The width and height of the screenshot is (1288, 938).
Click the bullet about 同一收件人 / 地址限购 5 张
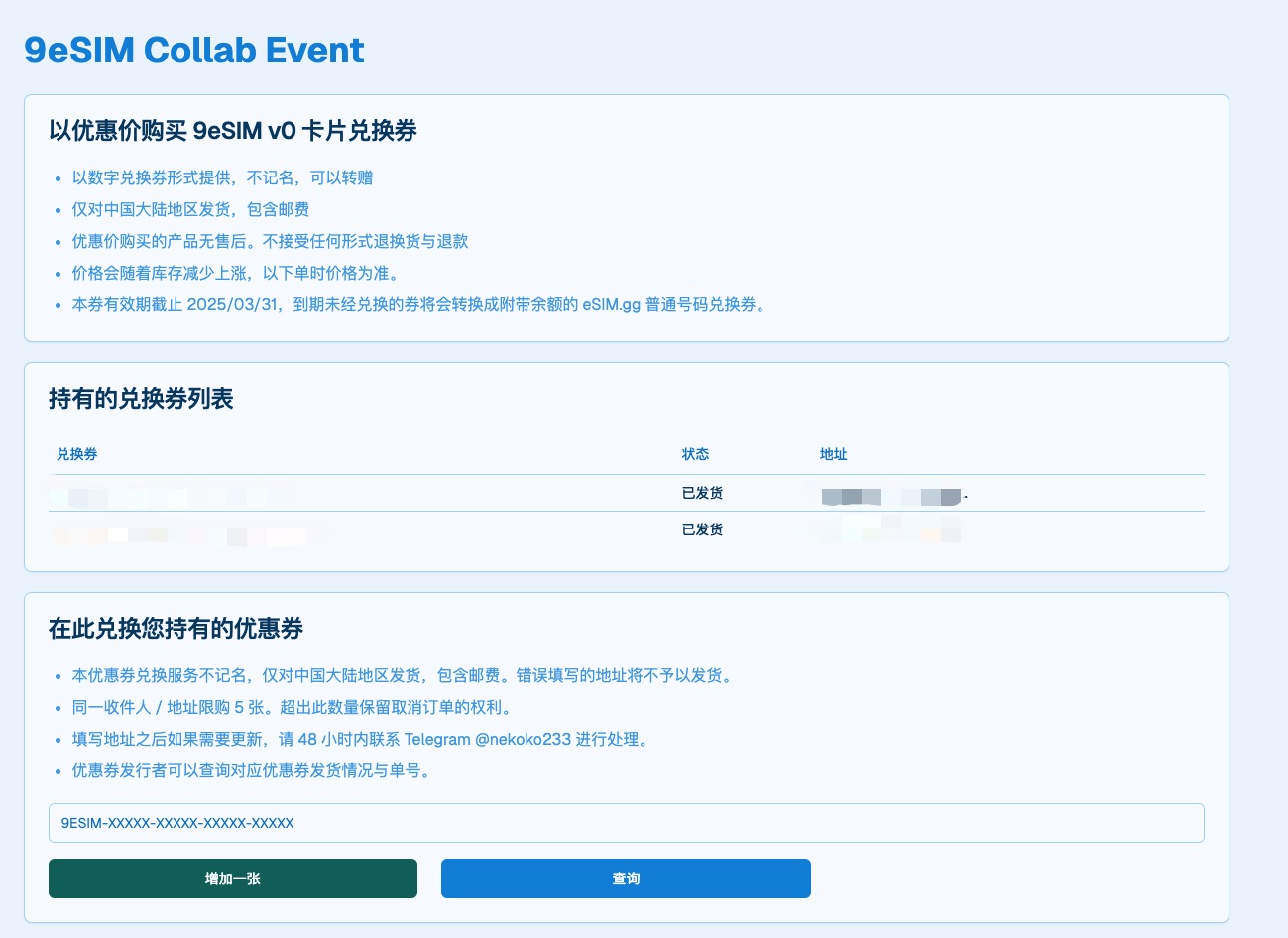pyautogui.click(x=293, y=707)
